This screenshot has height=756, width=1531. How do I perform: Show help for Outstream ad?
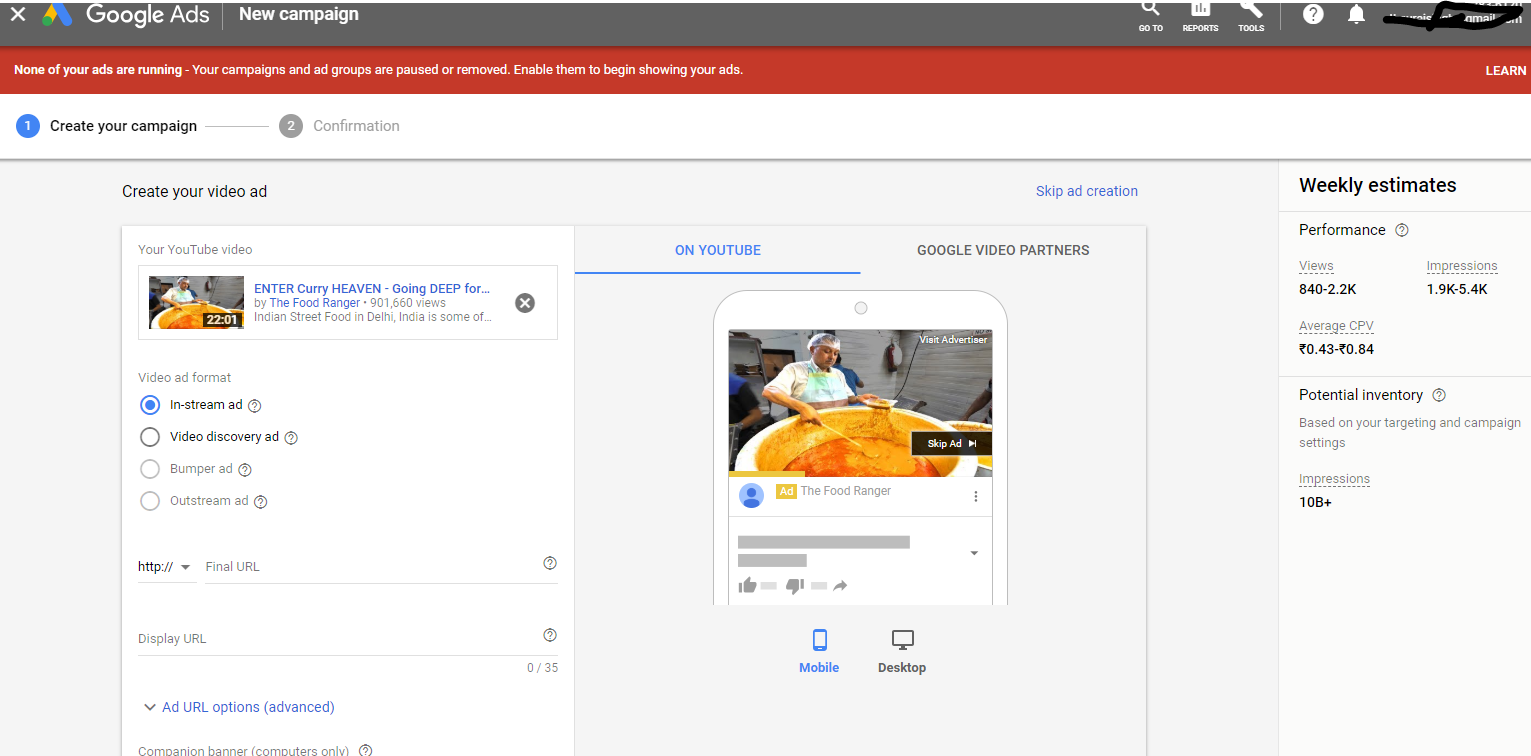click(261, 502)
